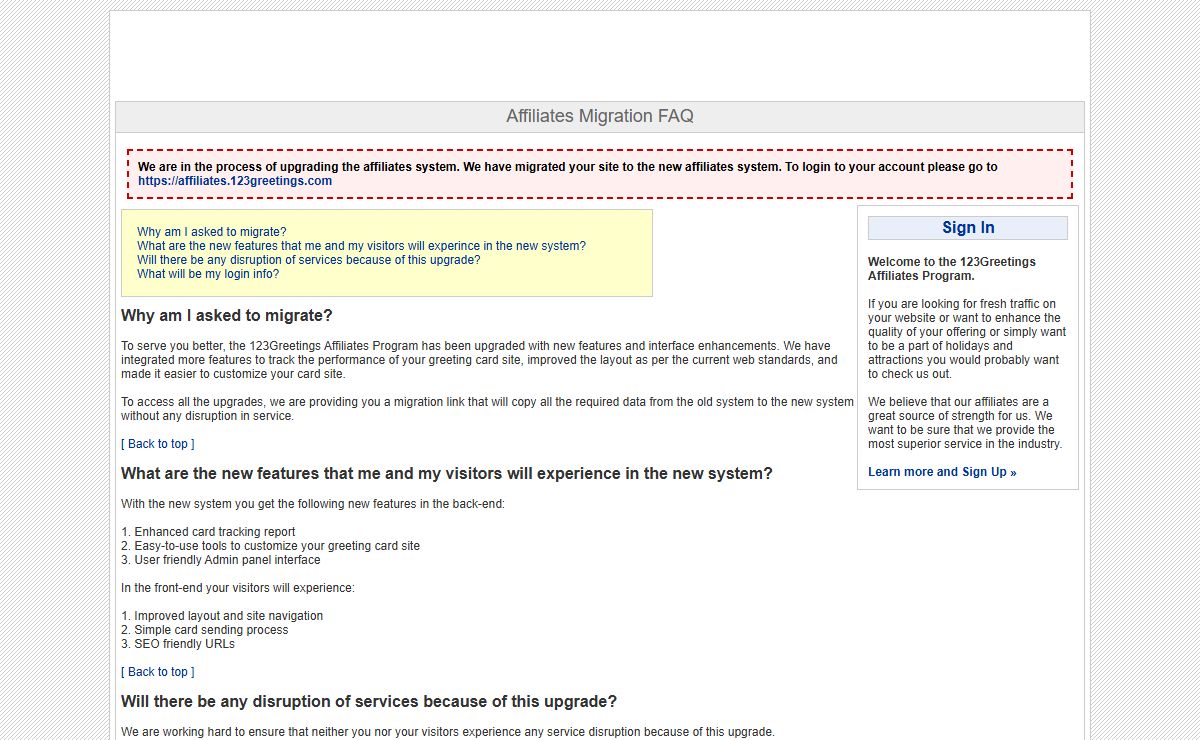Click 'Welcome to the 123Greetings Affiliates Program.' text
This screenshot has width=1200, height=740.
[952, 269]
